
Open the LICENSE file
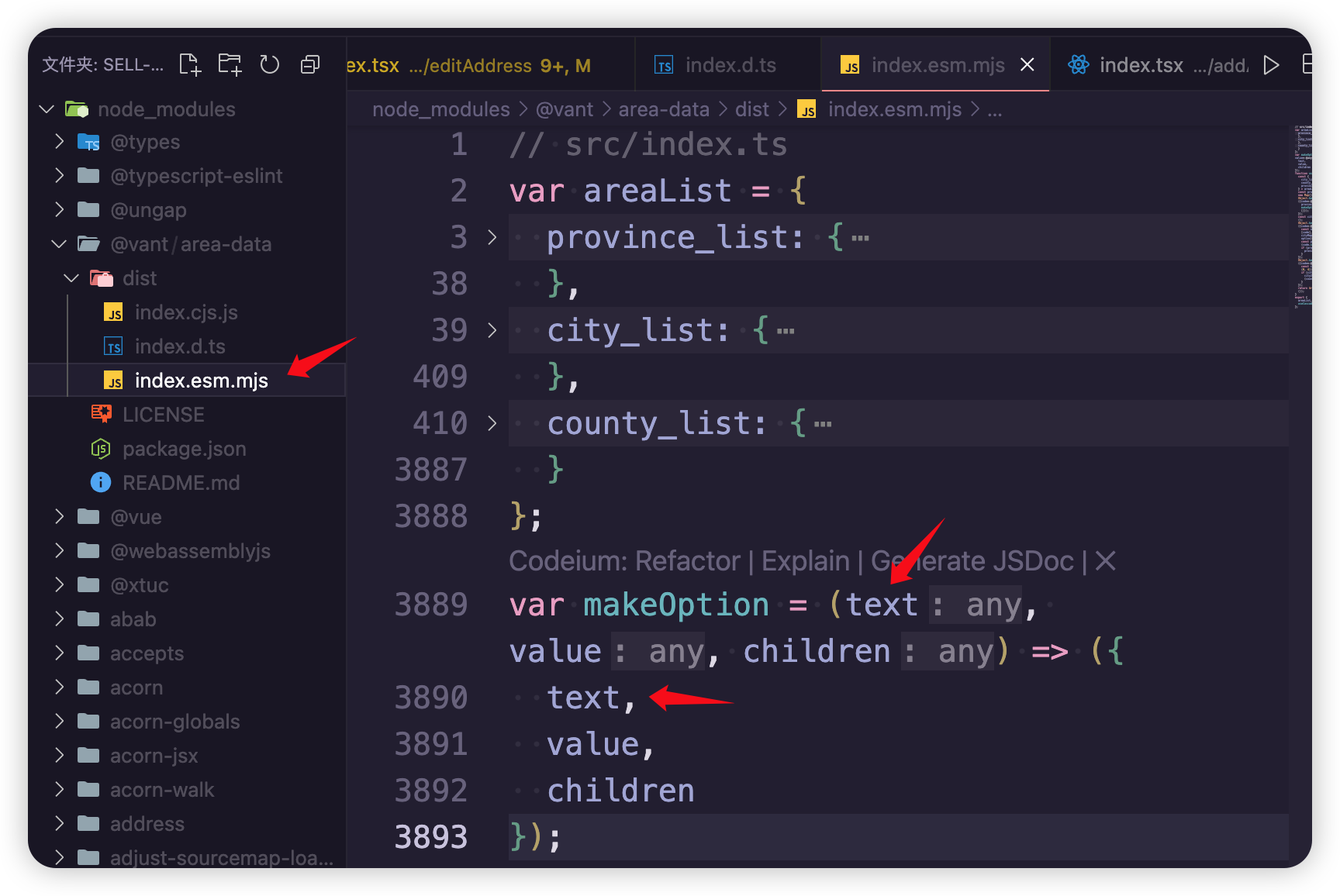coord(163,415)
